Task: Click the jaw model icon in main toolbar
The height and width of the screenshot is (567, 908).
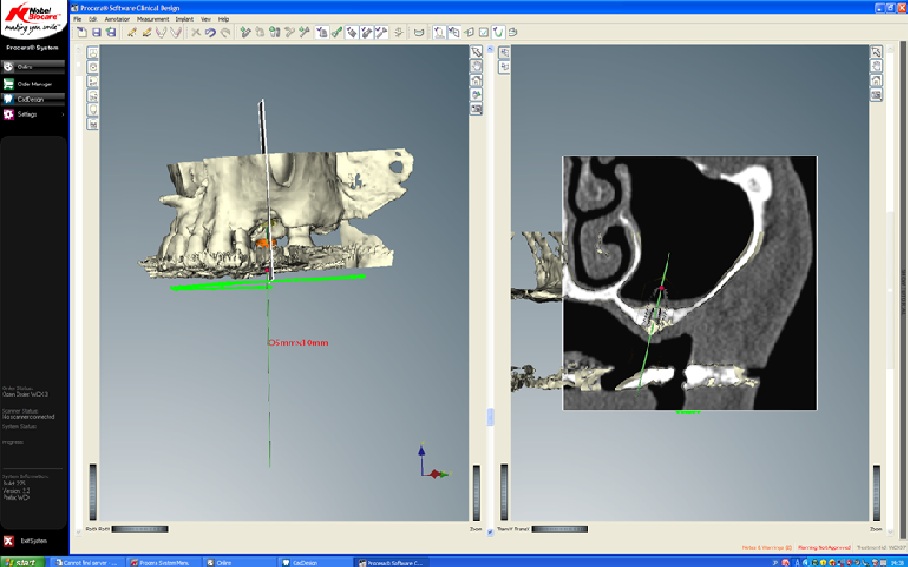Action: 419,32
